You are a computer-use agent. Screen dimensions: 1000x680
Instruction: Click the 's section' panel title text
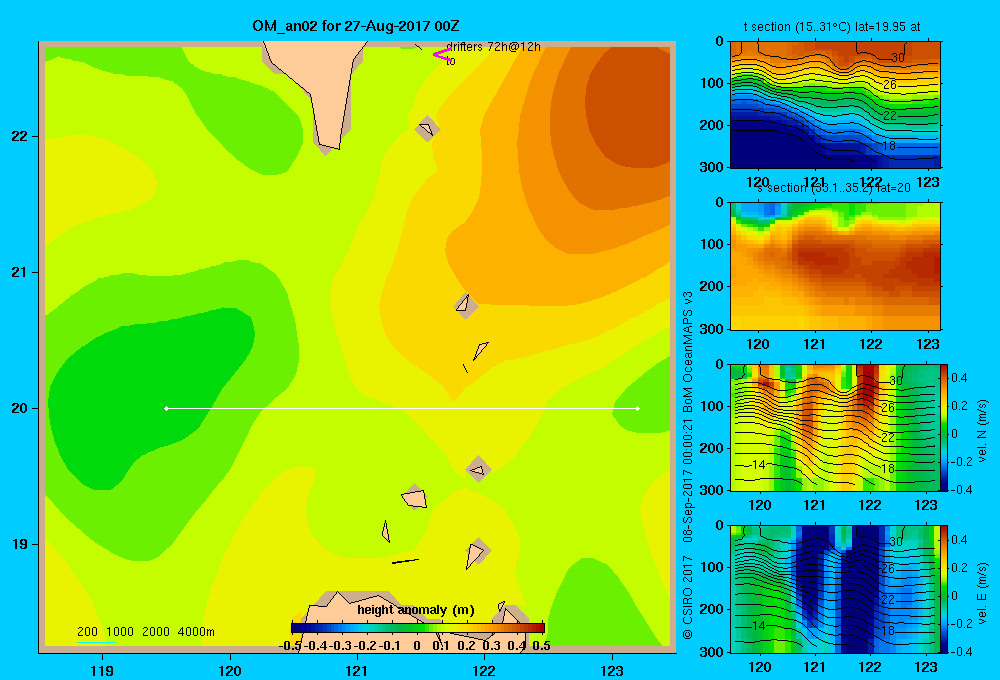pos(834,188)
